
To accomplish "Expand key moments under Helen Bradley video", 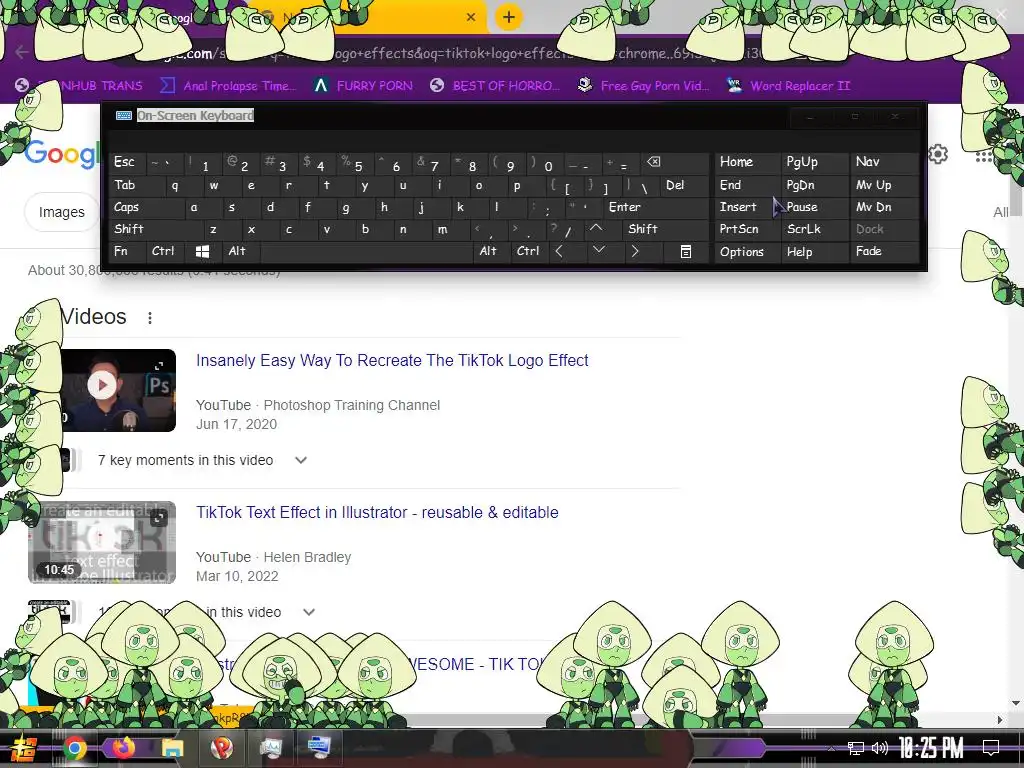I will coord(309,613).
